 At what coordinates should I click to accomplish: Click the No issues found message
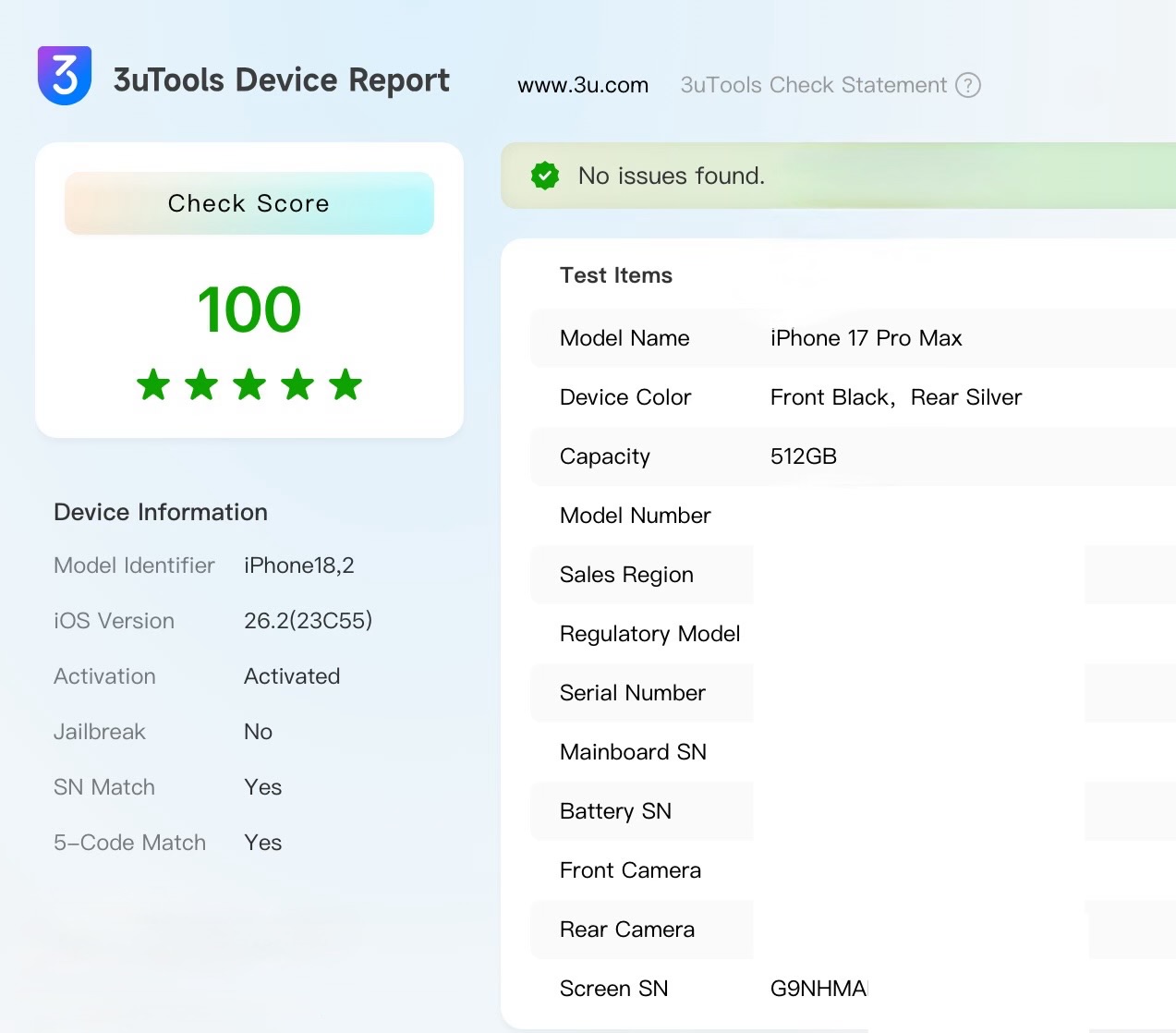click(672, 176)
